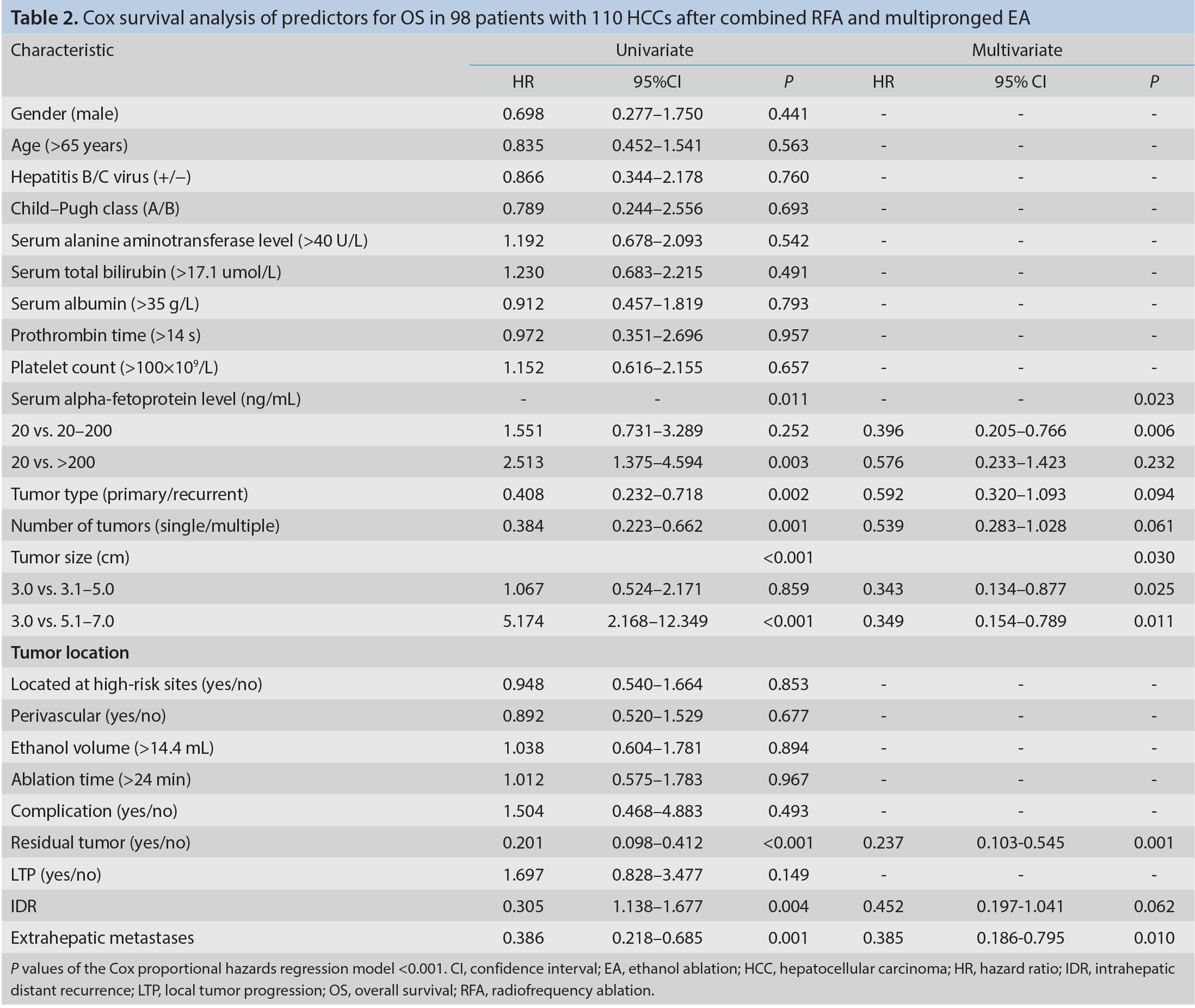This screenshot has height=1008, width=1195.
Task: Click univariate HR 2.513
Action: pos(523,462)
